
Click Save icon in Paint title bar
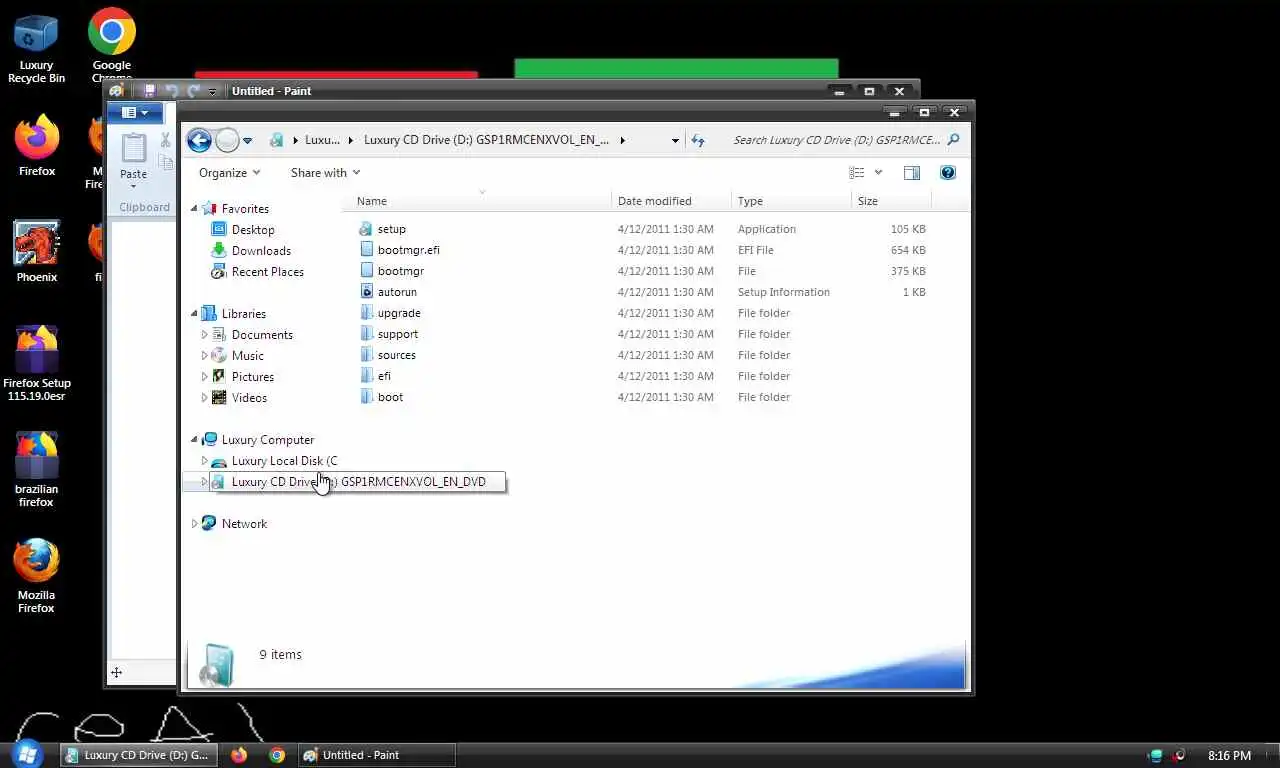coord(149,91)
